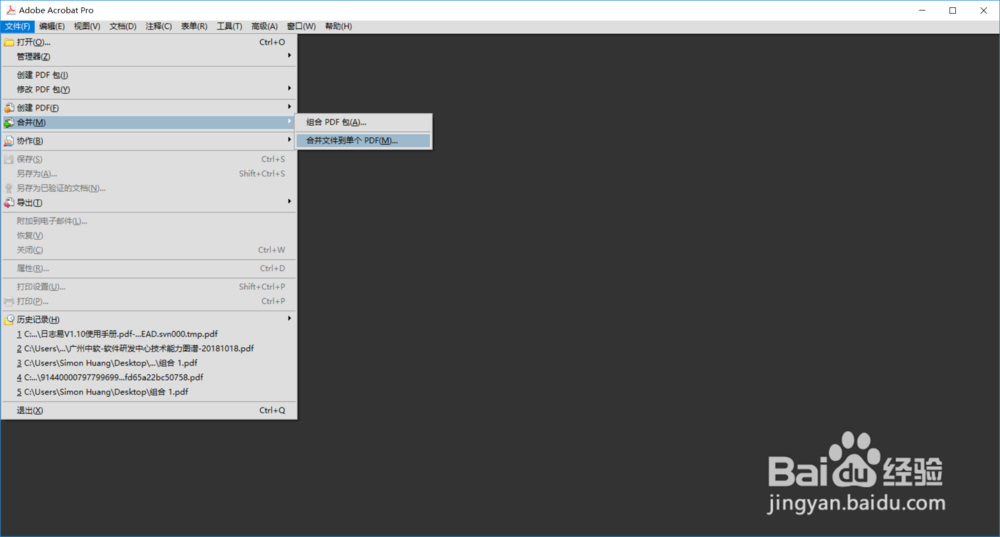Expand the 历史记录(H) submenu arrow
The width and height of the screenshot is (1000, 537).
click(289, 318)
